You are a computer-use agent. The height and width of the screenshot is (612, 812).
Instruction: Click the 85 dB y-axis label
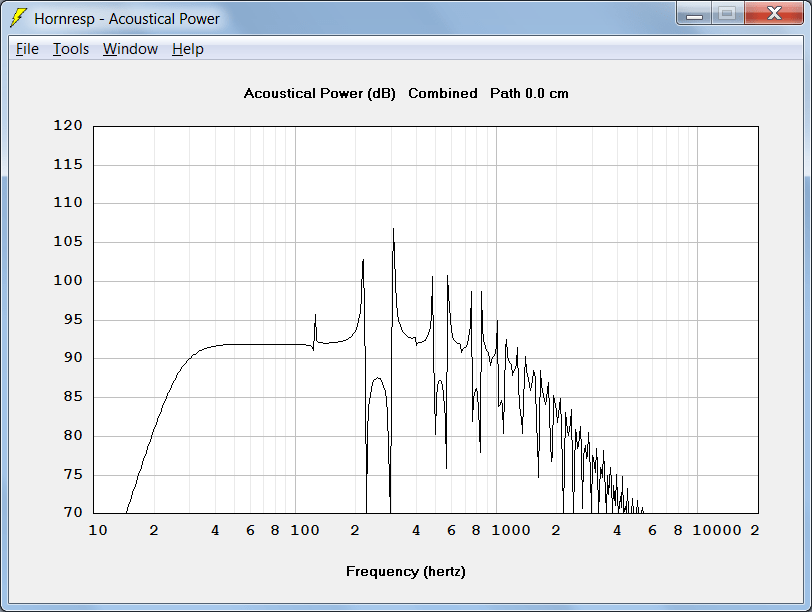(x=73, y=396)
